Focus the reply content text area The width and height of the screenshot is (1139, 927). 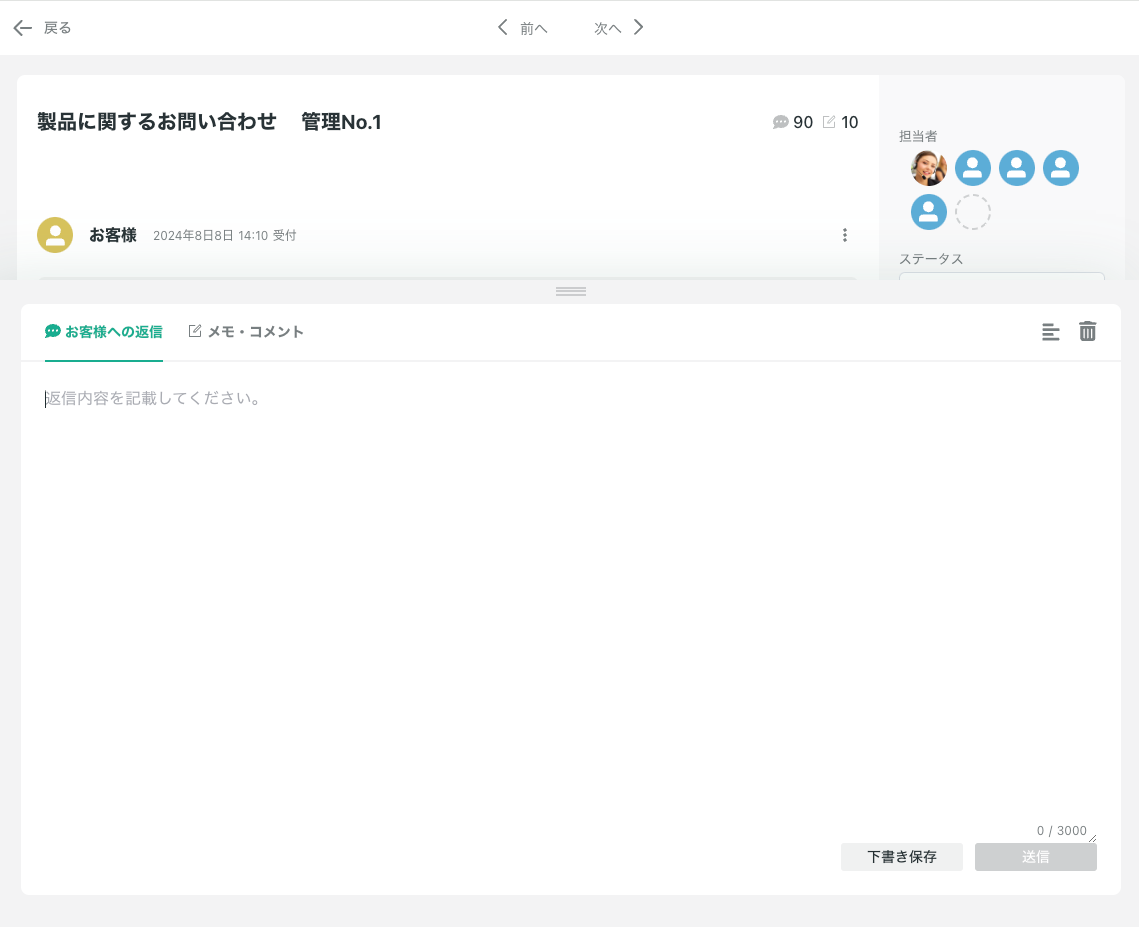(570, 600)
